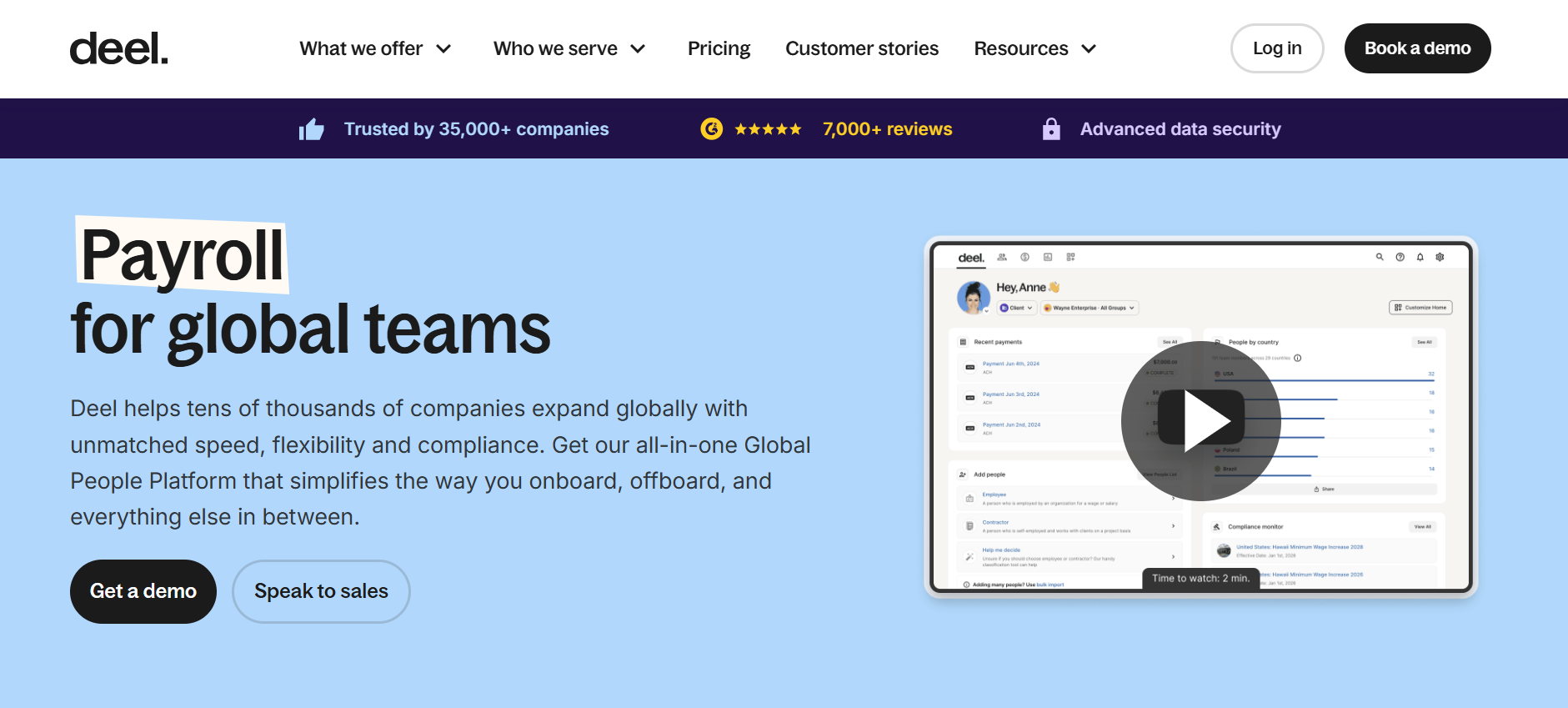1568x708 pixels.
Task: Click the deel logo in the header
Action: [118, 48]
